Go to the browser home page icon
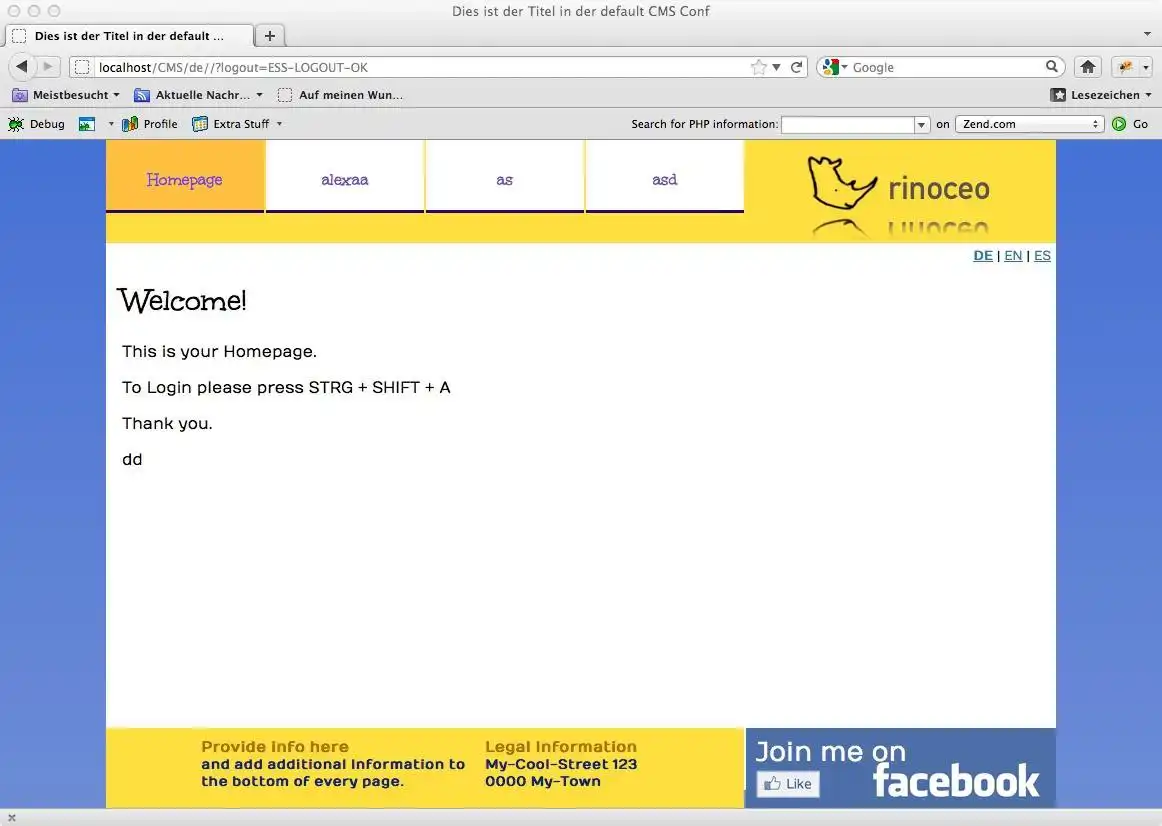The image size is (1162, 826). [1087, 67]
